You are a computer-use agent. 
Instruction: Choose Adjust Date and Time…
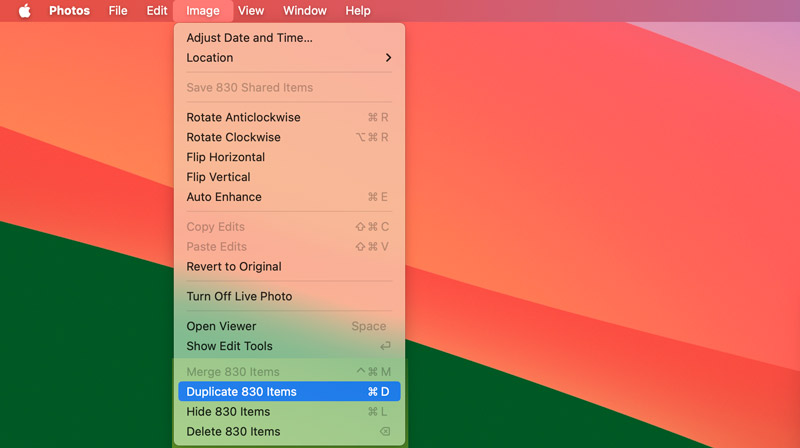coord(289,38)
